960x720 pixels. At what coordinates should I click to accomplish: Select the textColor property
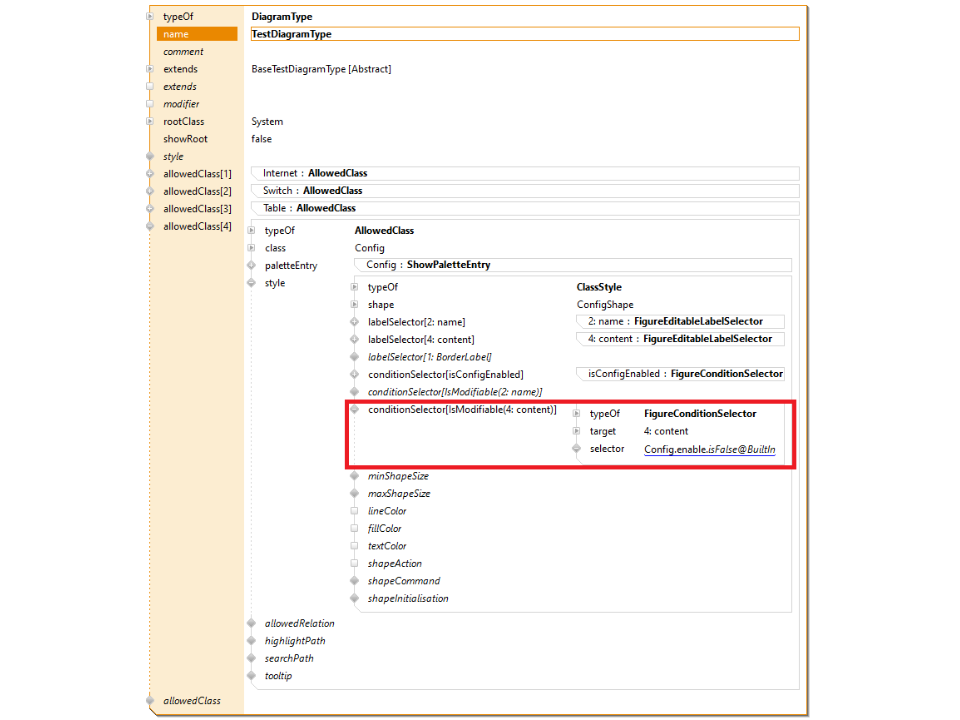(x=387, y=546)
